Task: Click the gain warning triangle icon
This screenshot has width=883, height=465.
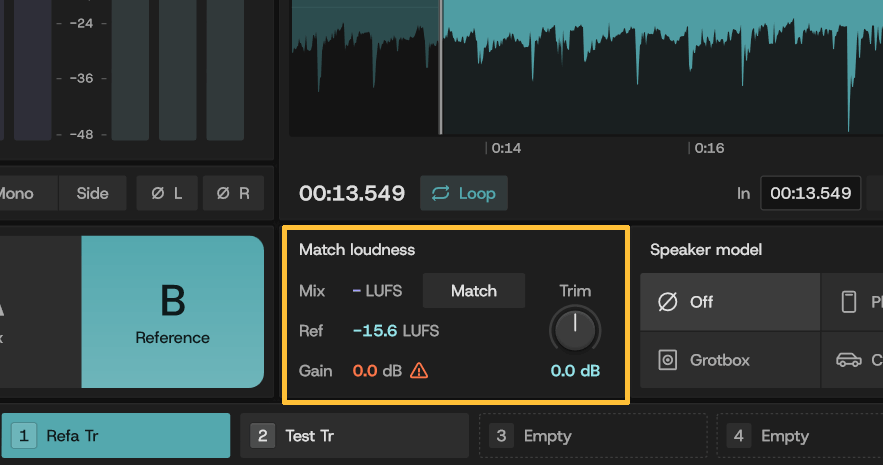Action: point(419,370)
